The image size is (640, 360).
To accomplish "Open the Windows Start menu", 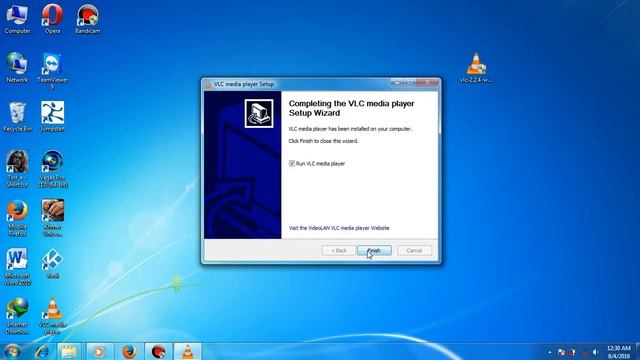I will [x=12, y=351].
